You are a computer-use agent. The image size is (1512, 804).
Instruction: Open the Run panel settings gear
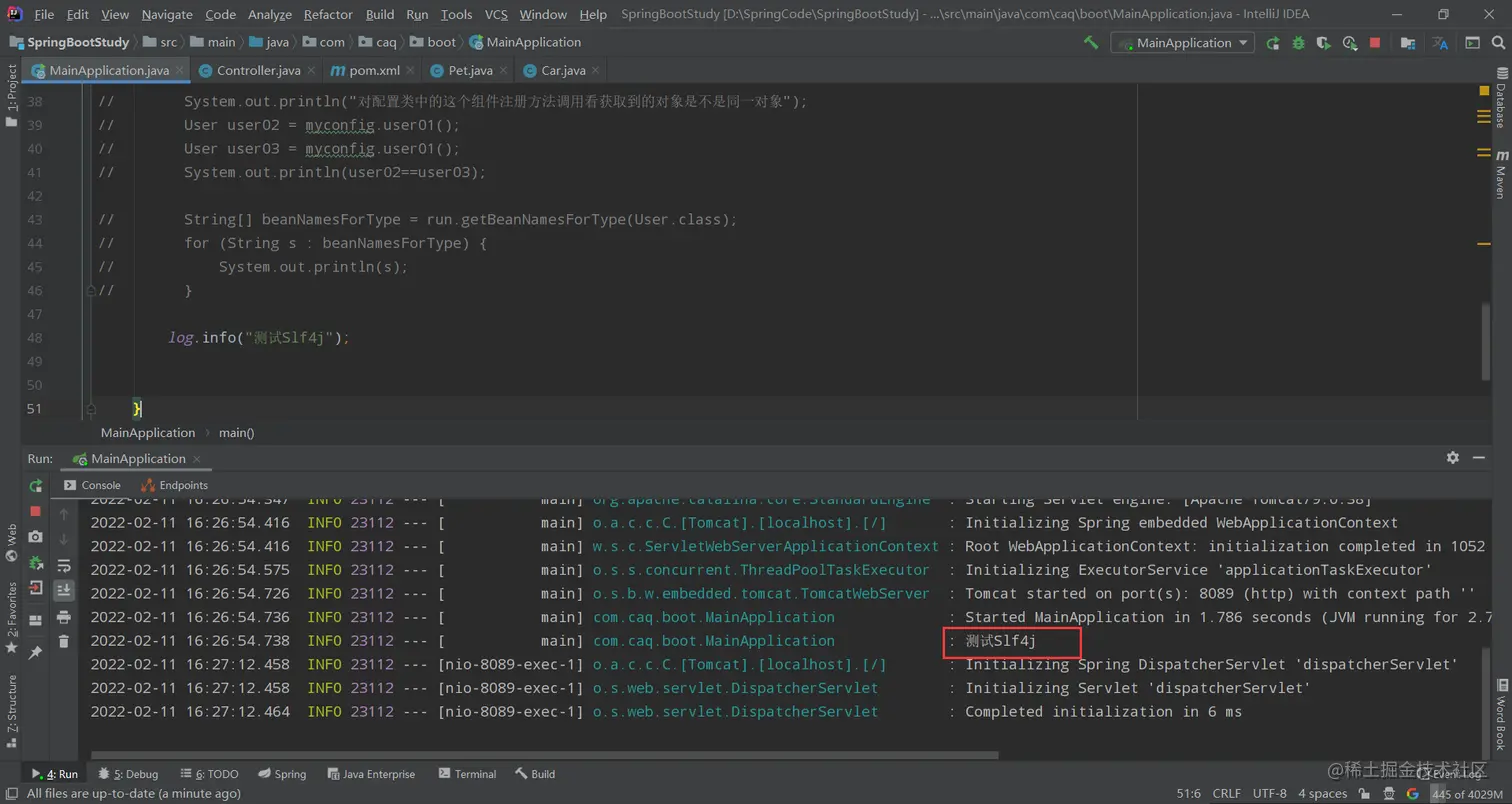[1453, 458]
